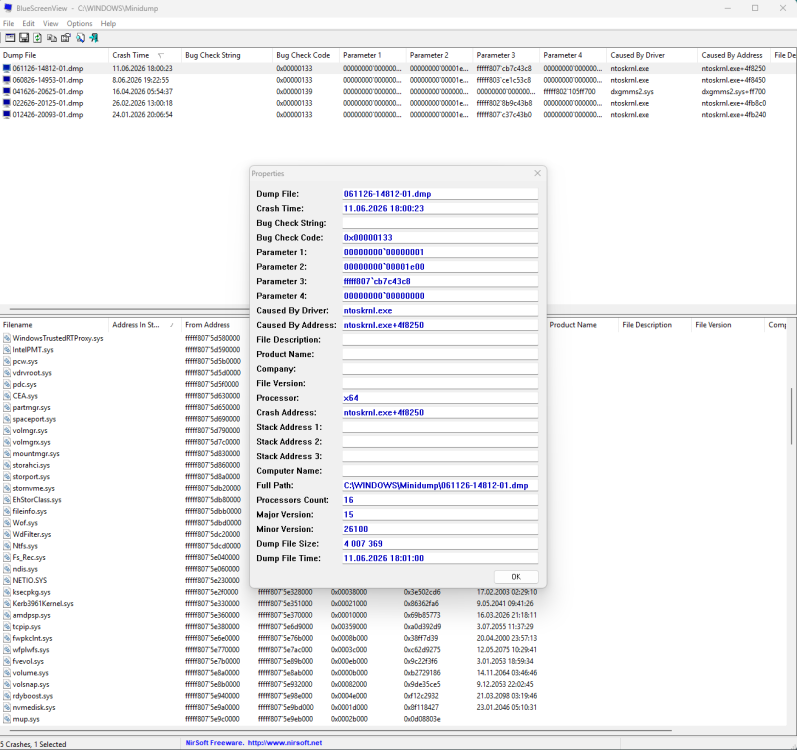Copy selected items using toolbar copy icon
The width and height of the screenshot is (797, 750).
[52, 38]
